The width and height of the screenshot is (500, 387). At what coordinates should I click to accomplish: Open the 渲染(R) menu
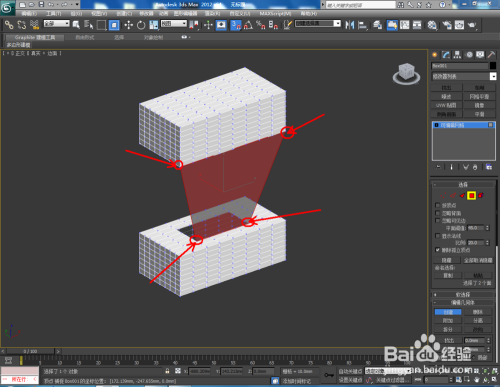coord(212,14)
